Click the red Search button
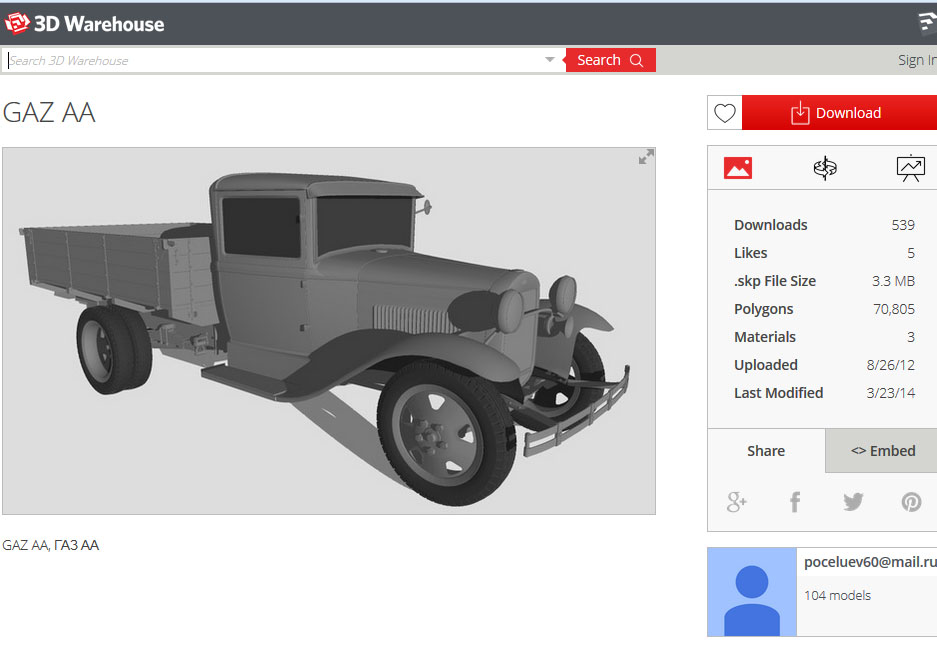Image resolution: width=937 pixels, height=647 pixels. [610, 60]
